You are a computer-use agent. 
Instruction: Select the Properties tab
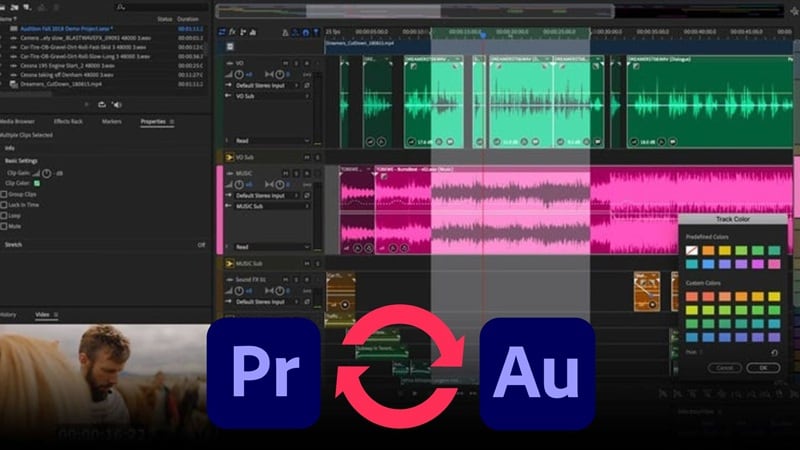(x=153, y=121)
